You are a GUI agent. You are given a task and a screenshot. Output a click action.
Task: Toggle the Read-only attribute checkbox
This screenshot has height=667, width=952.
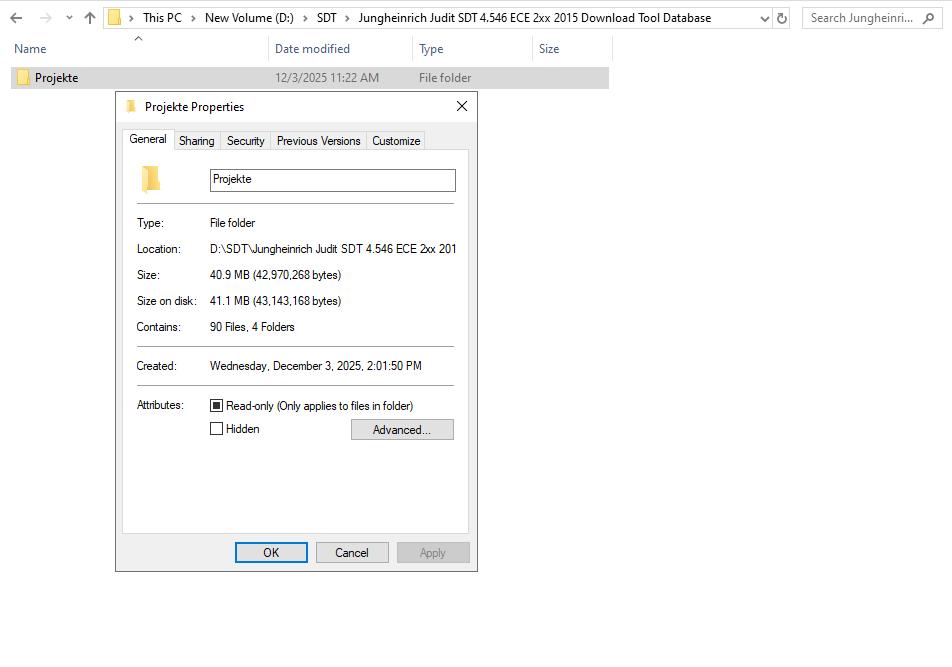click(x=216, y=405)
